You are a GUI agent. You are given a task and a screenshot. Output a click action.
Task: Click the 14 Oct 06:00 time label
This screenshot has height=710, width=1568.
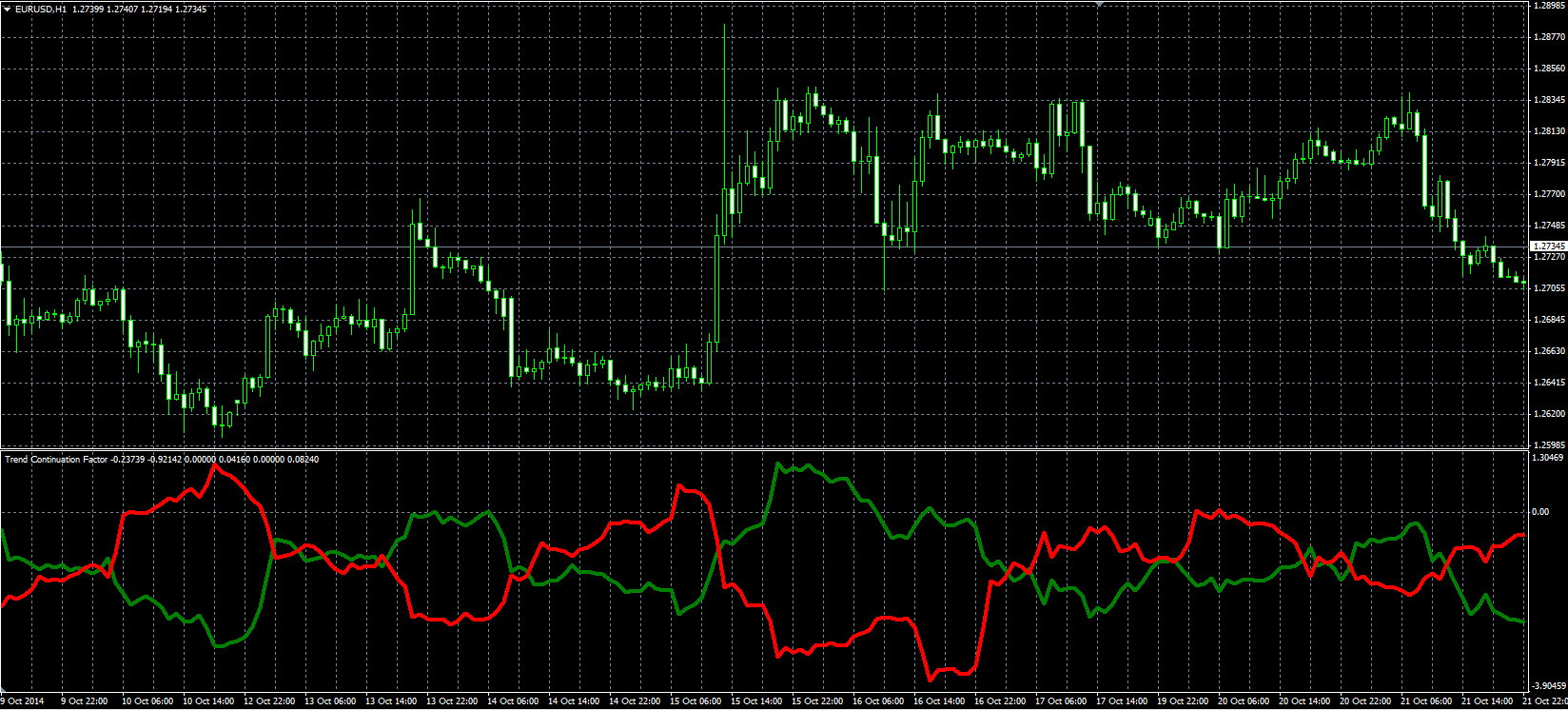[x=513, y=701]
